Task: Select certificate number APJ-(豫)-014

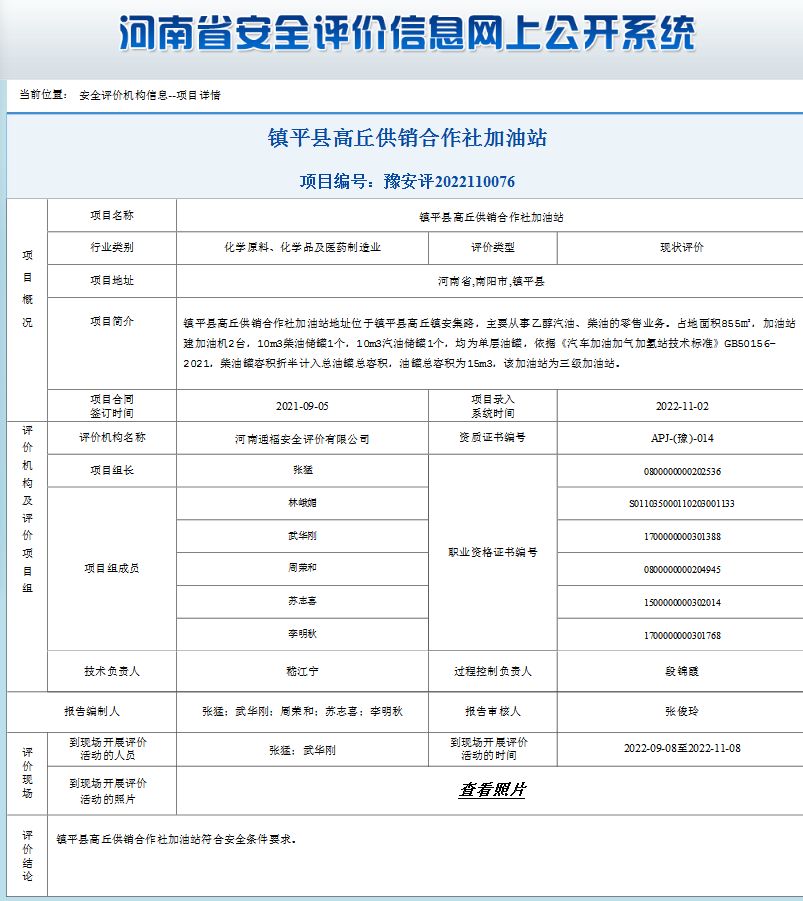Action: tap(682, 438)
